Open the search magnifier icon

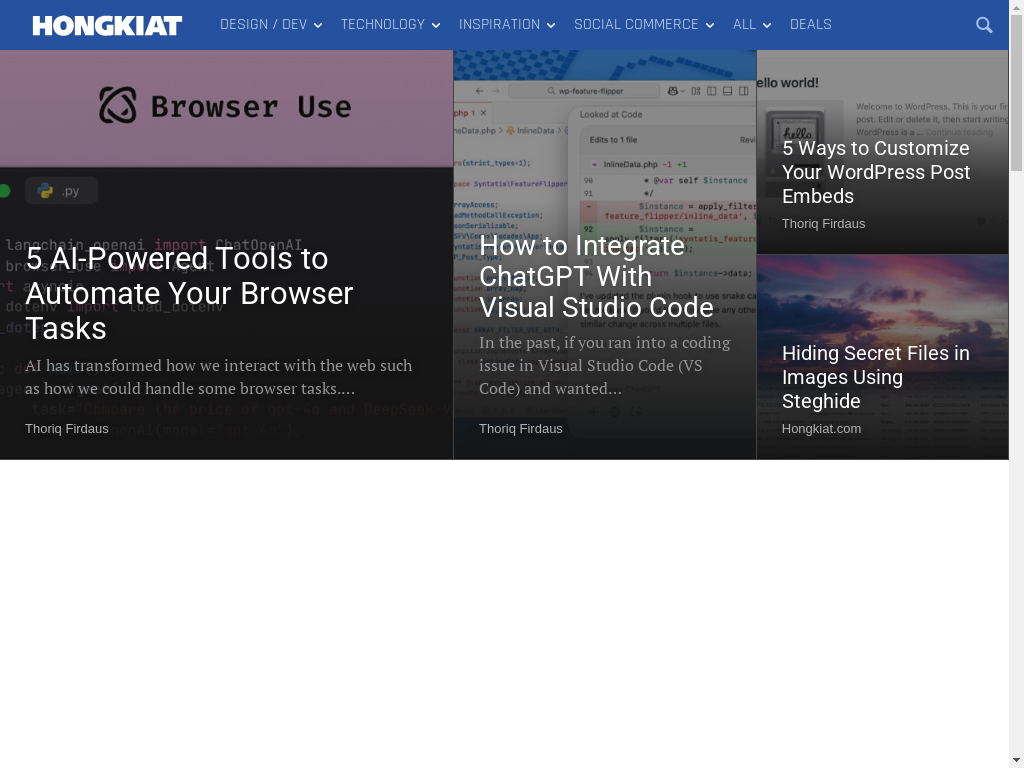984,25
